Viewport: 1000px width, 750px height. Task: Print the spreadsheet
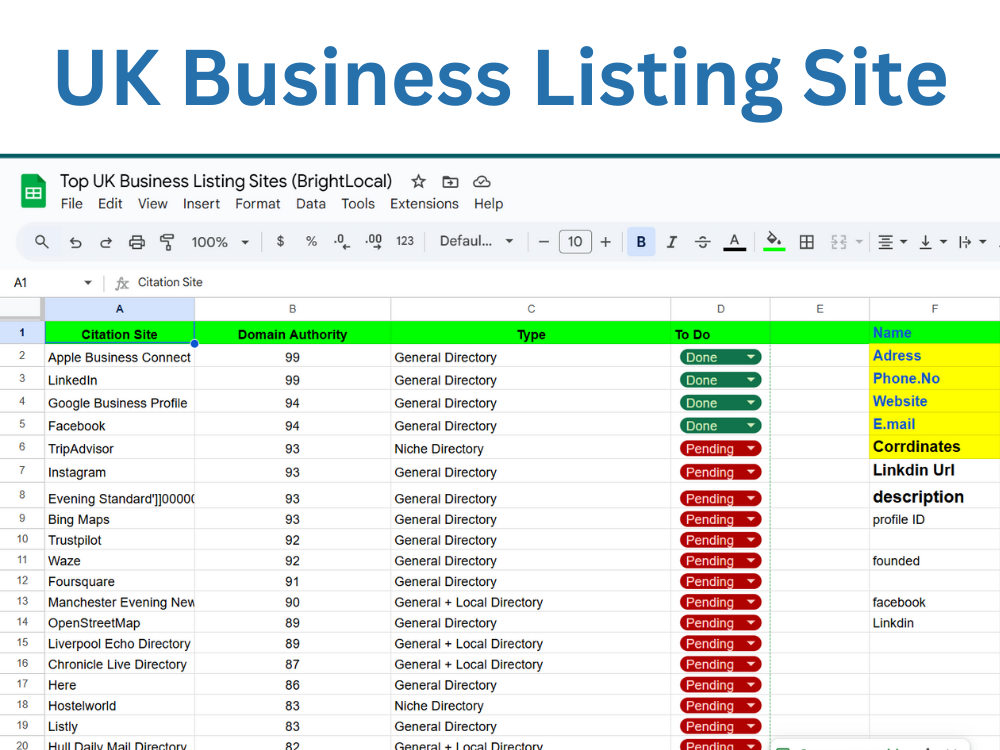click(136, 242)
